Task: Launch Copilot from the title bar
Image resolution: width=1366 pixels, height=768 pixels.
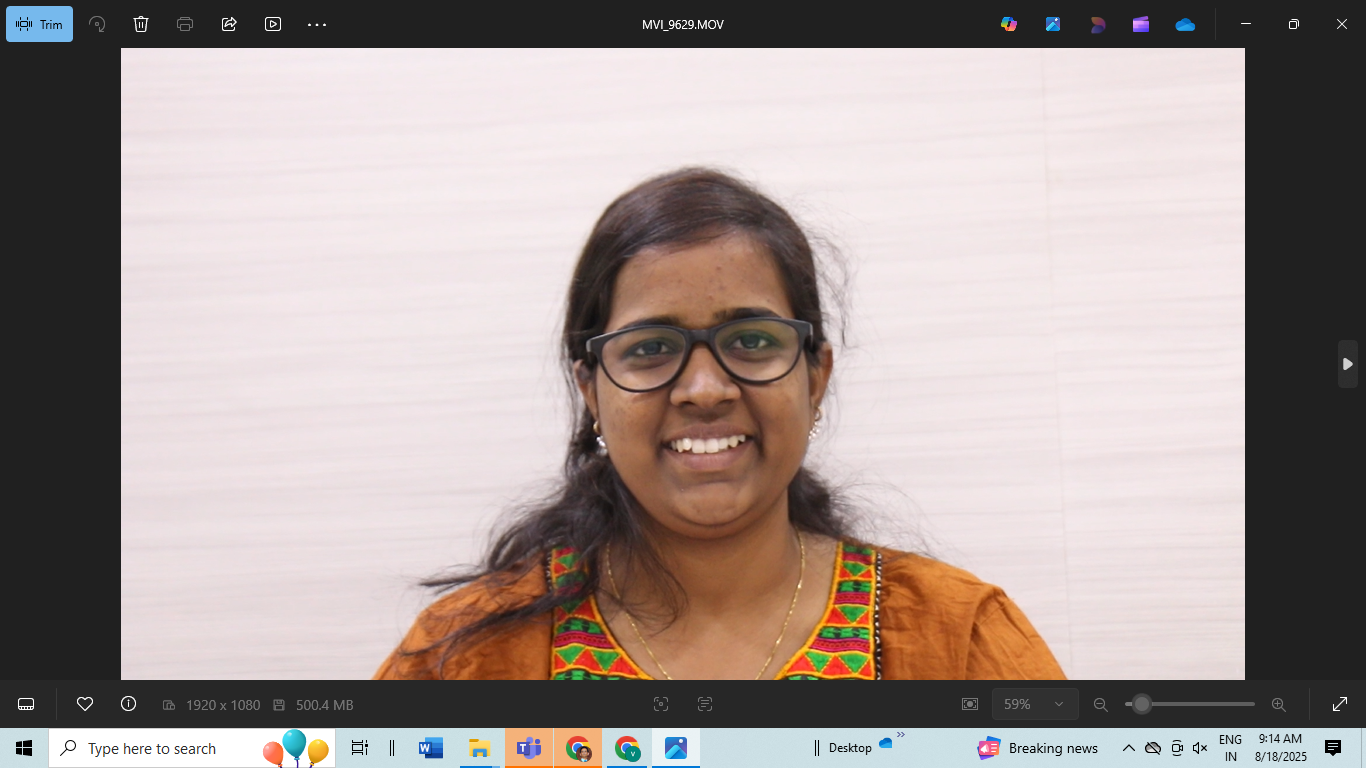Action: 1009,24
